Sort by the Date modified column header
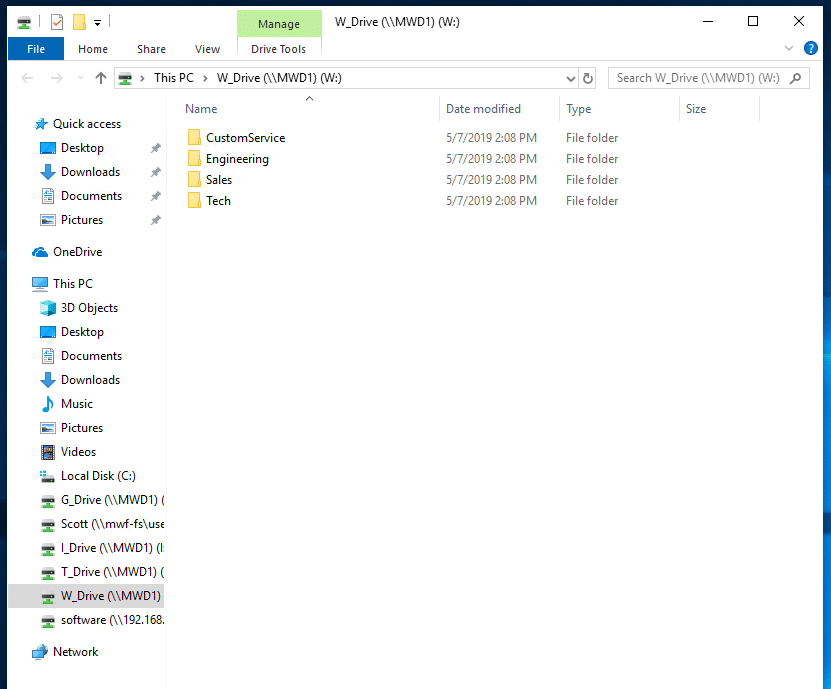Image resolution: width=831 pixels, height=689 pixels. [483, 109]
